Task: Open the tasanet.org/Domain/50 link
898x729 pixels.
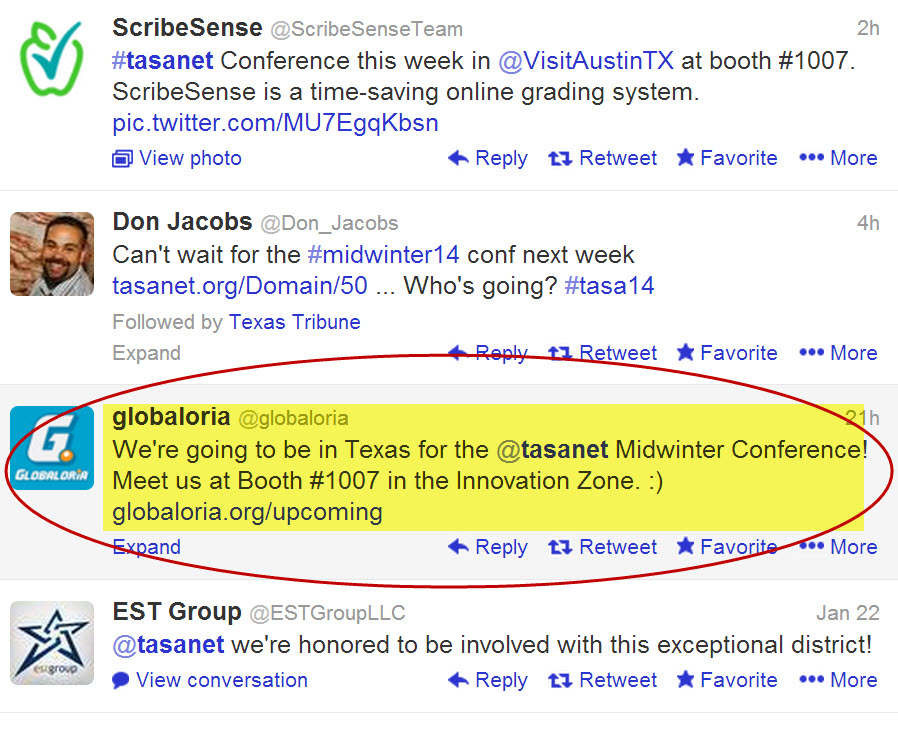Action: click(x=240, y=286)
